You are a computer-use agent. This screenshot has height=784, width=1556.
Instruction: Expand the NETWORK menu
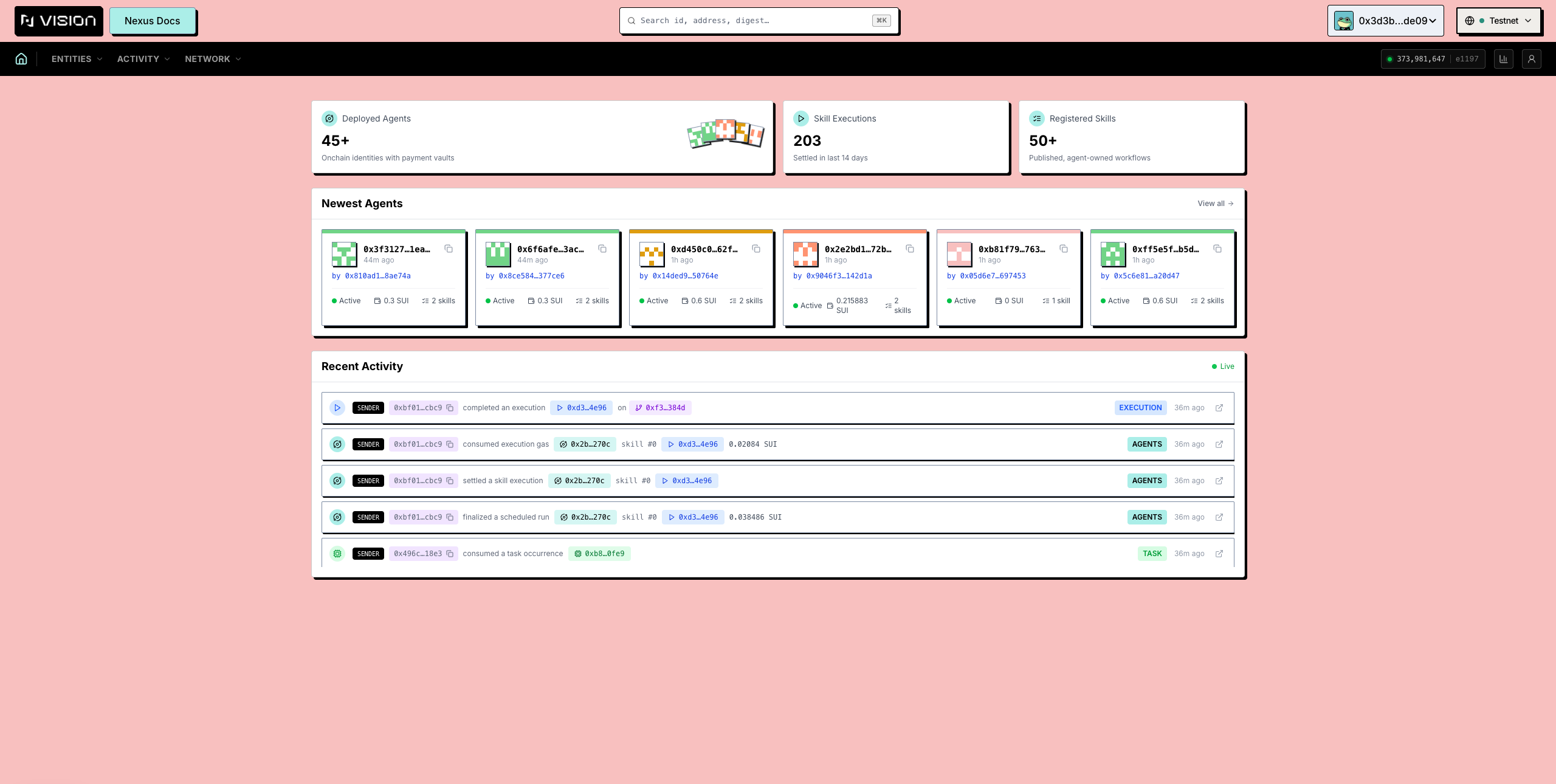click(x=213, y=59)
